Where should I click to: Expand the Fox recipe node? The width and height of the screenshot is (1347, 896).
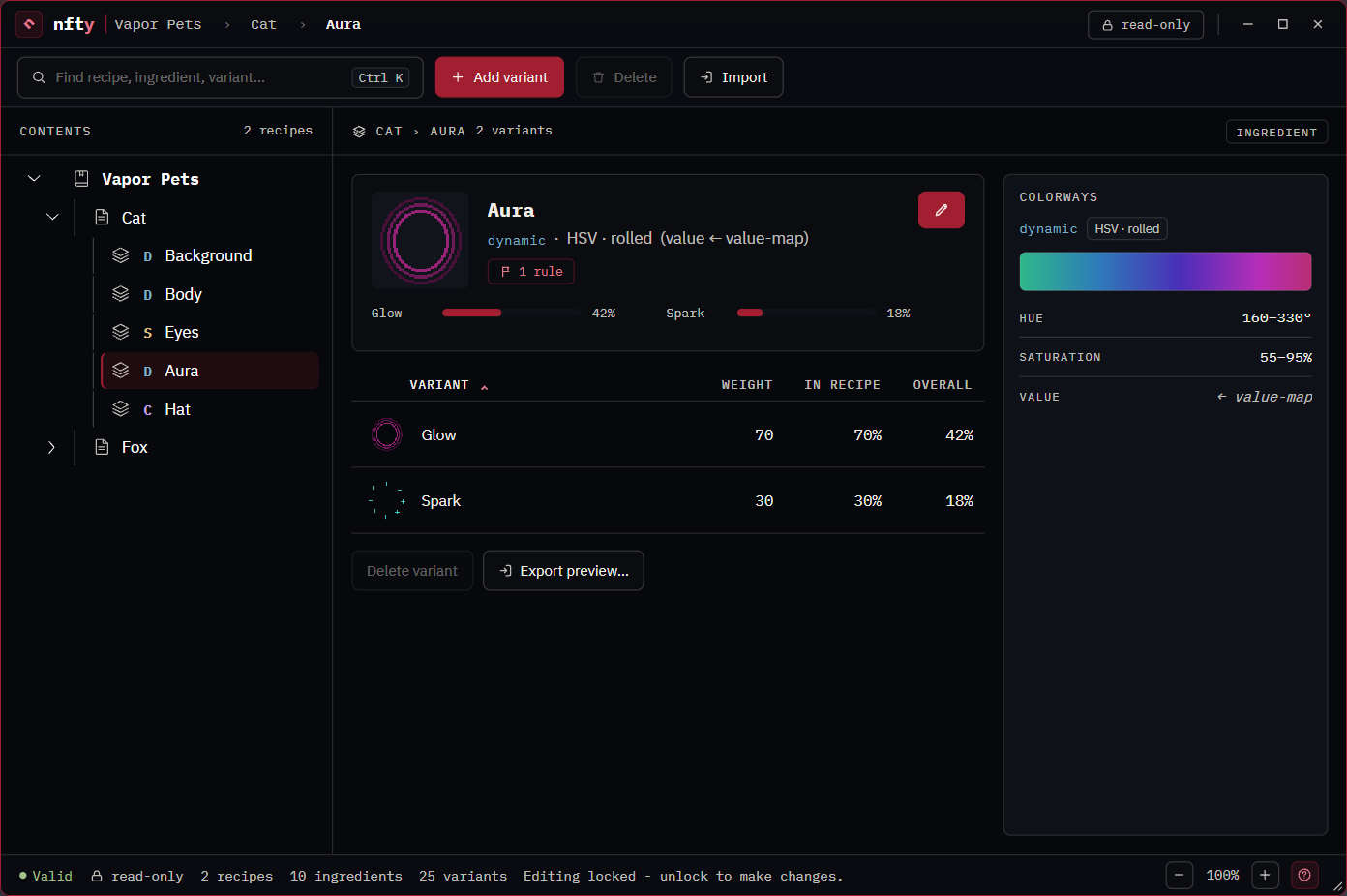click(52, 447)
